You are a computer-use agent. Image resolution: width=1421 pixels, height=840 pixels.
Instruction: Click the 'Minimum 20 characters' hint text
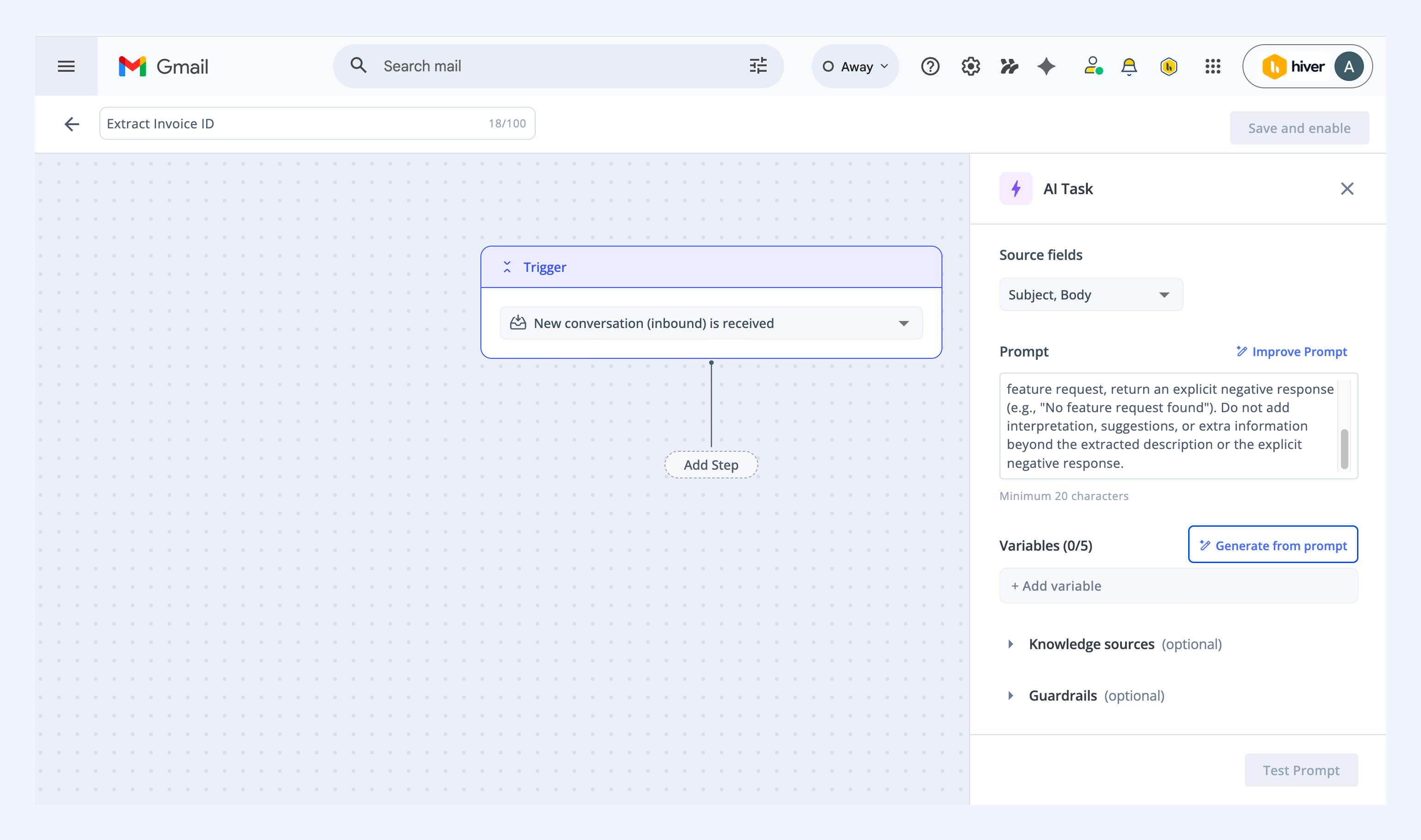pos(1064,496)
